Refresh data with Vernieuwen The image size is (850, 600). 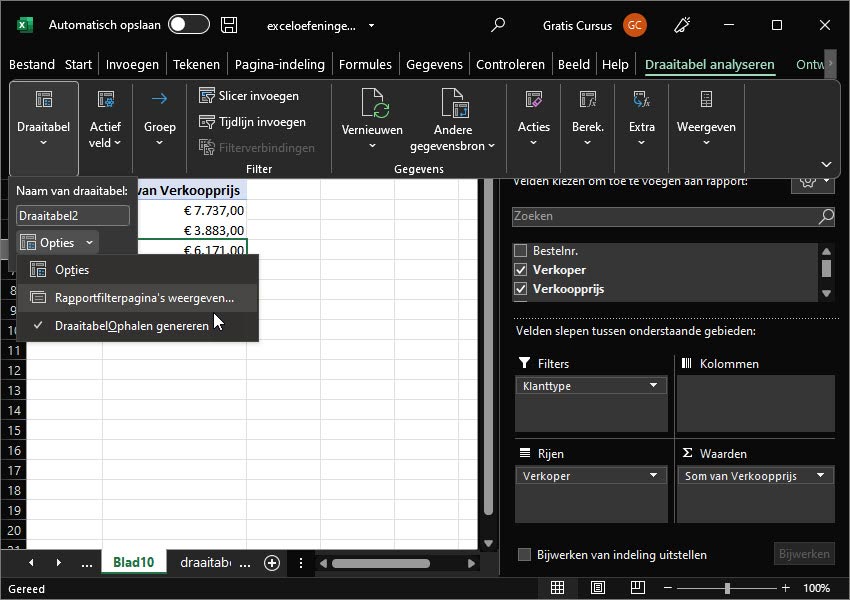372,119
